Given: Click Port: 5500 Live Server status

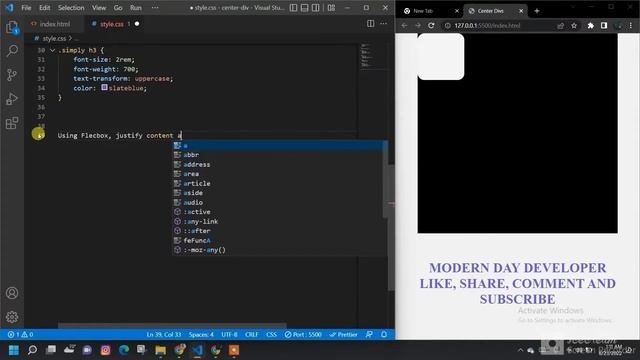Looking at the screenshot, I should 303,334.
